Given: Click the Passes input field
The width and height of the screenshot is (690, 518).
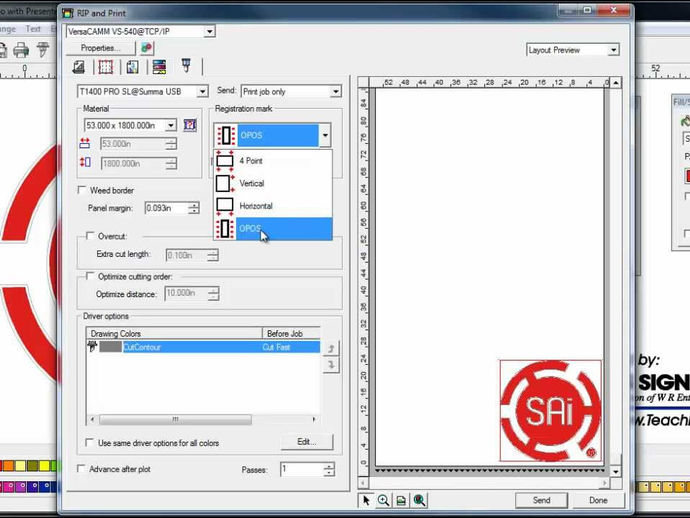Looking at the screenshot, I should click(x=302, y=470).
